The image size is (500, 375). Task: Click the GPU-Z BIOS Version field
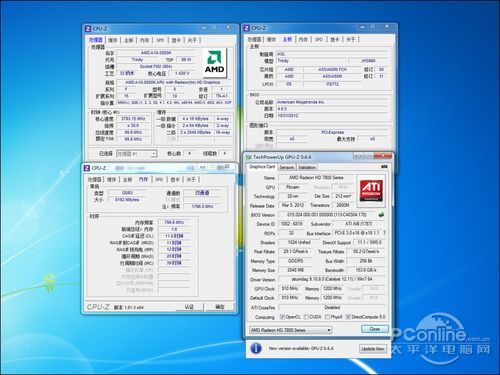point(327,215)
